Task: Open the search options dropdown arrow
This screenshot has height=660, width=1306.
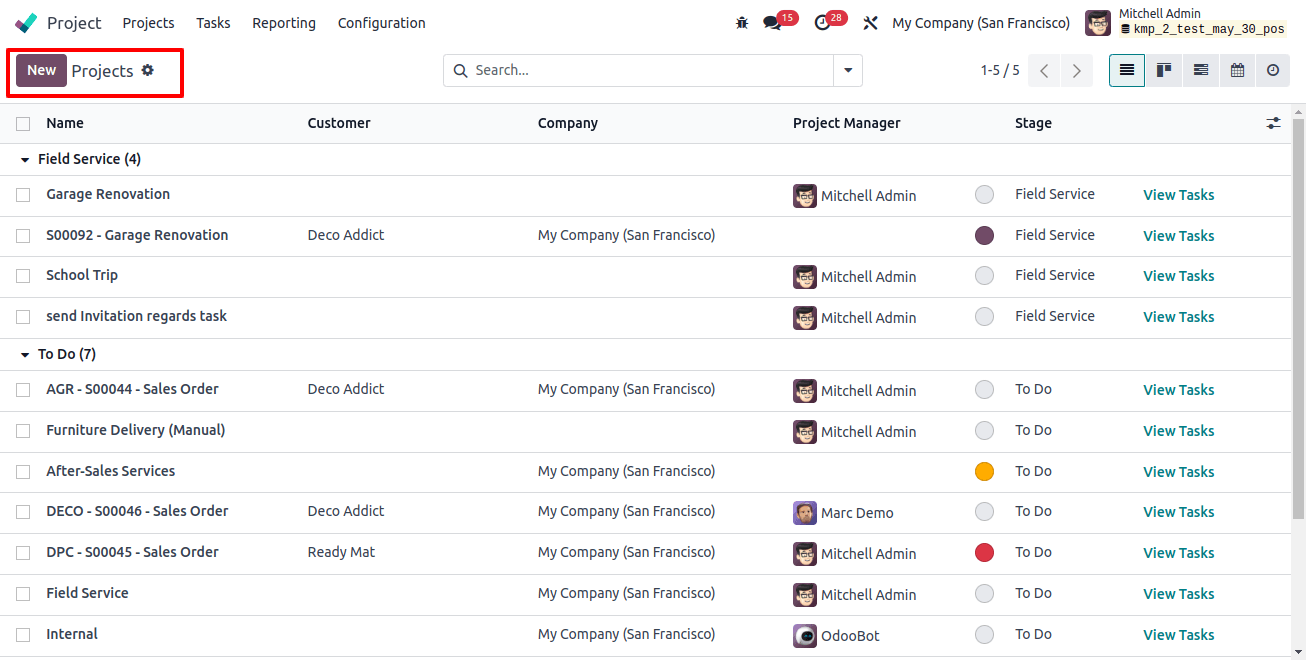Action: 848,70
